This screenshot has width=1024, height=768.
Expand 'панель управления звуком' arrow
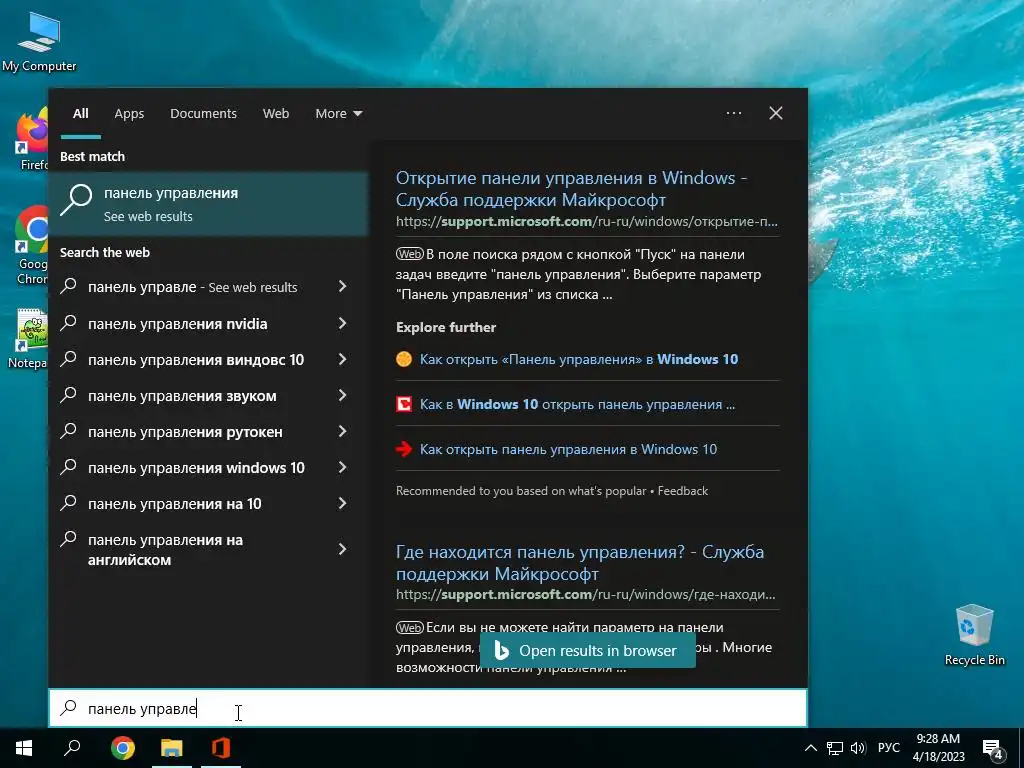pos(342,395)
